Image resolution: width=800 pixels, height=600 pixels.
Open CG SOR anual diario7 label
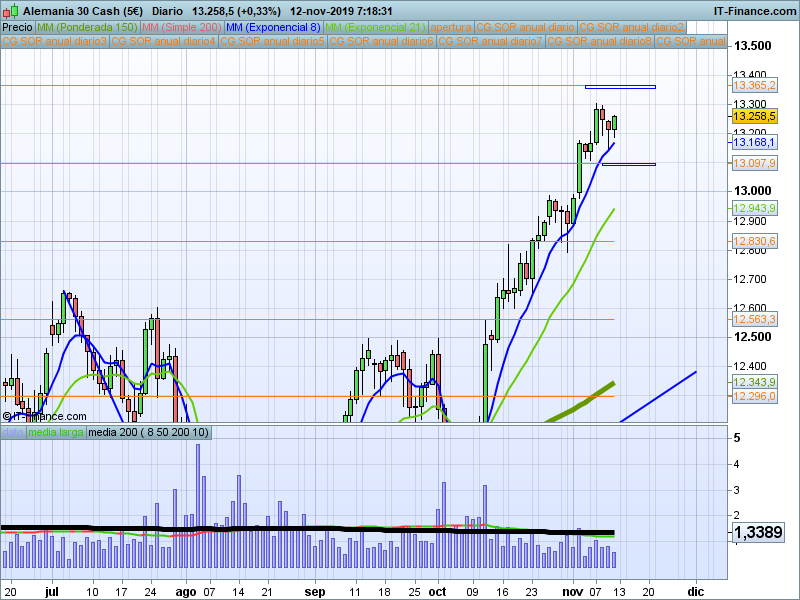tap(491, 41)
